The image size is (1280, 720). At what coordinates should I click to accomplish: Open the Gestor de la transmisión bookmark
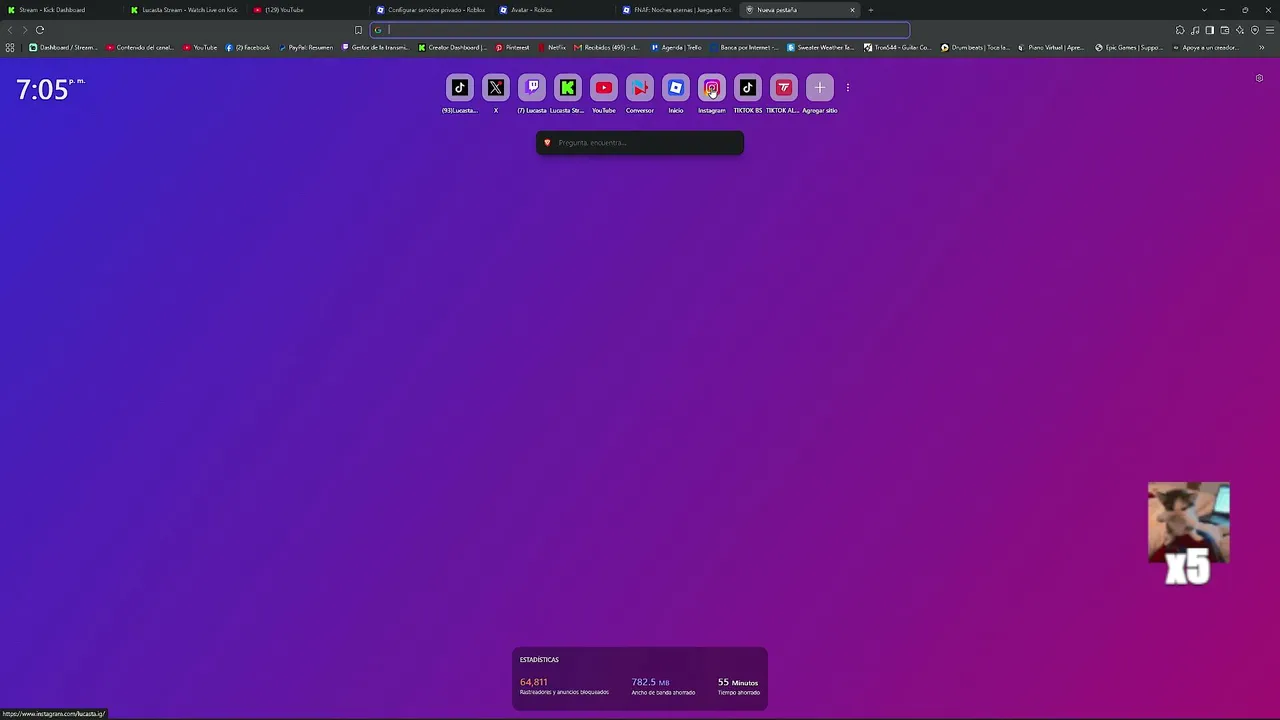point(376,47)
